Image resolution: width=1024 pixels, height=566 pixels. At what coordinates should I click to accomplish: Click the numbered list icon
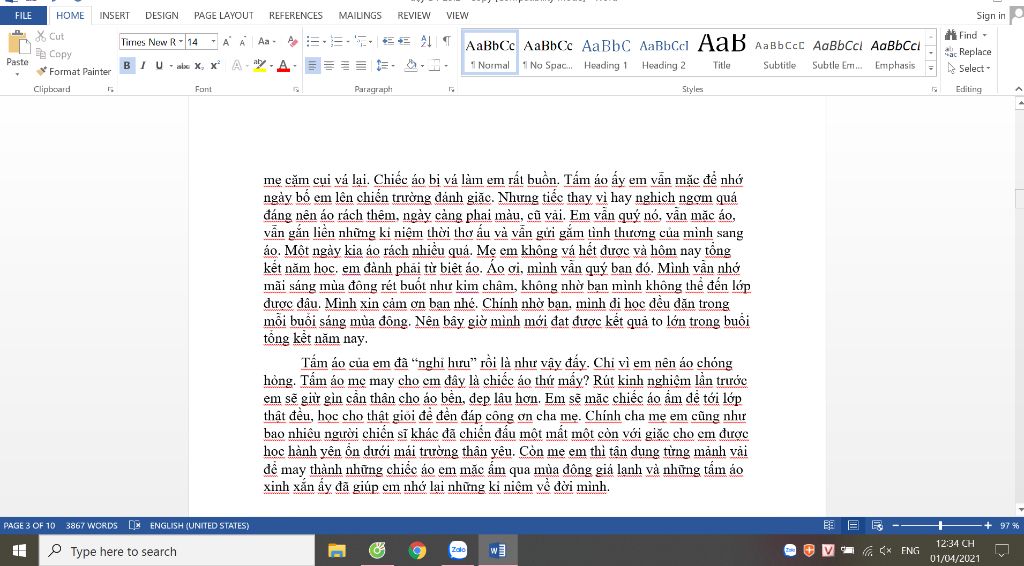pos(336,41)
